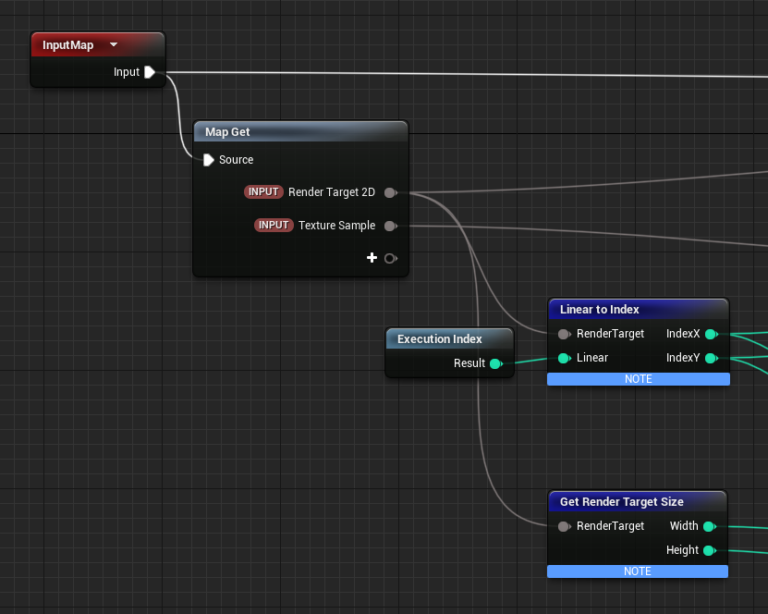Screen dimensions: 768x614
Task: Click the empty add-pin circle in Map Get
Action: [x=390, y=258]
